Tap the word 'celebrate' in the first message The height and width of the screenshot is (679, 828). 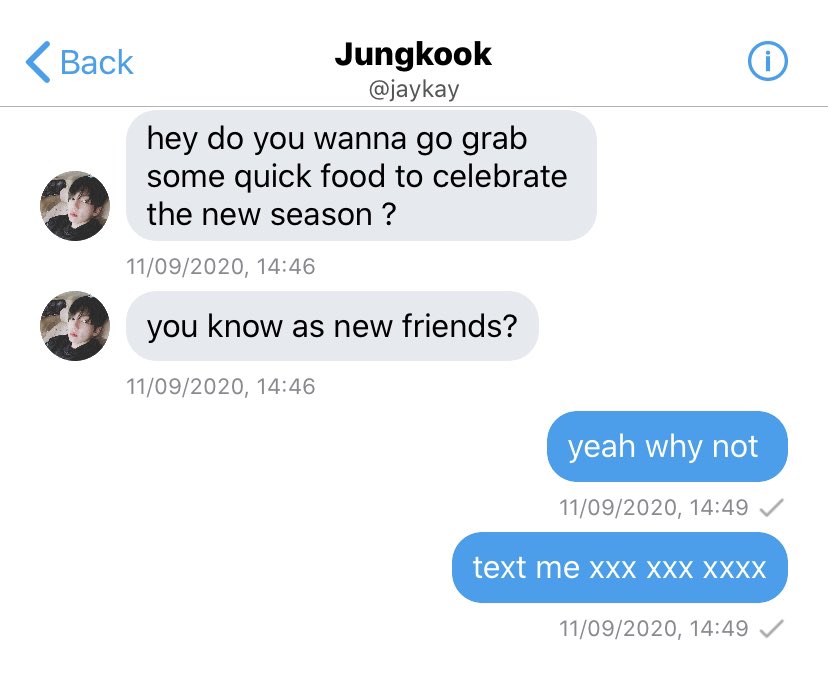(x=500, y=176)
